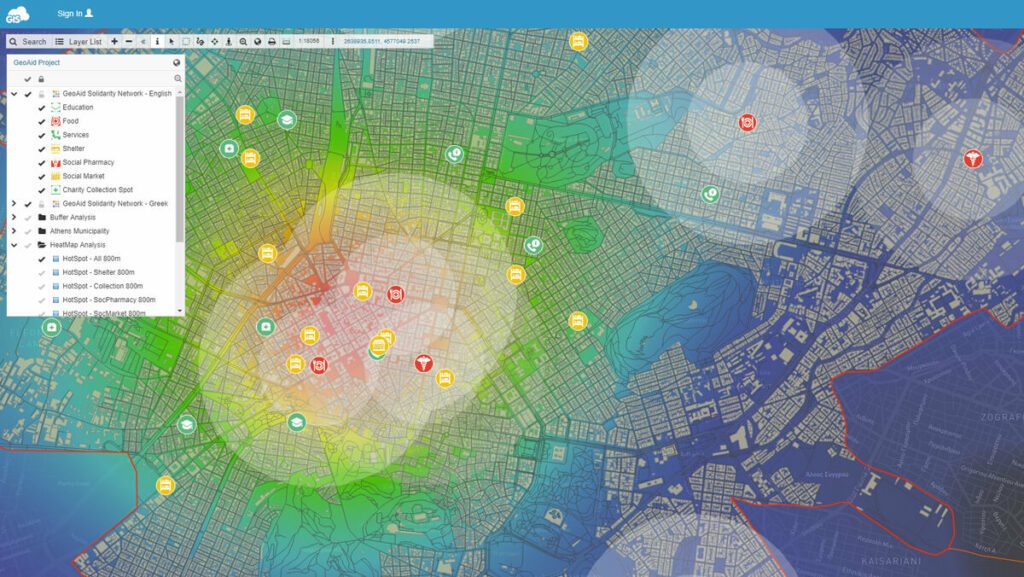Click the Social Pharmacy marker near the right map edge
Screen dimensions: 1024x577
pos(972,159)
